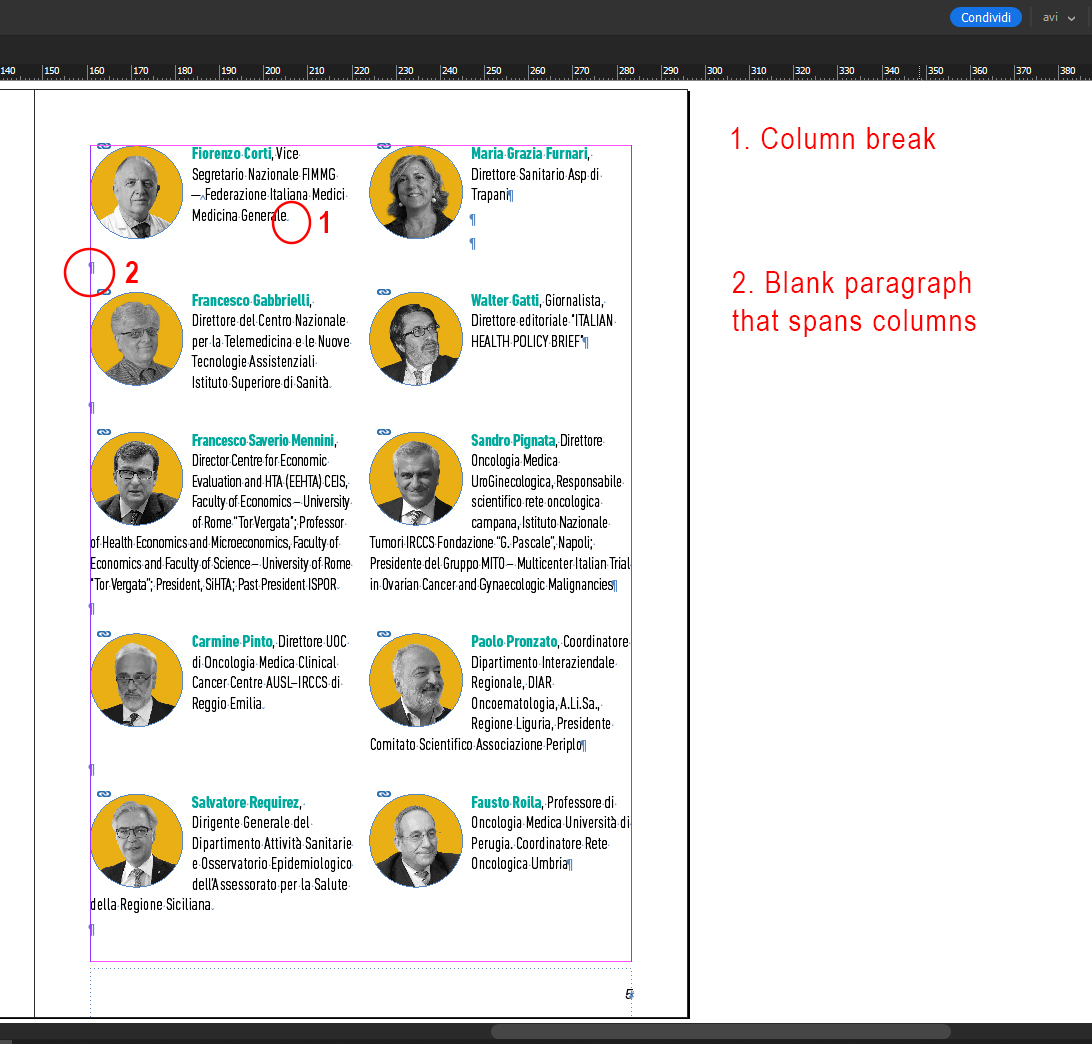
Task: Select Walter Gatti's circular portrait
Action: pos(416,338)
